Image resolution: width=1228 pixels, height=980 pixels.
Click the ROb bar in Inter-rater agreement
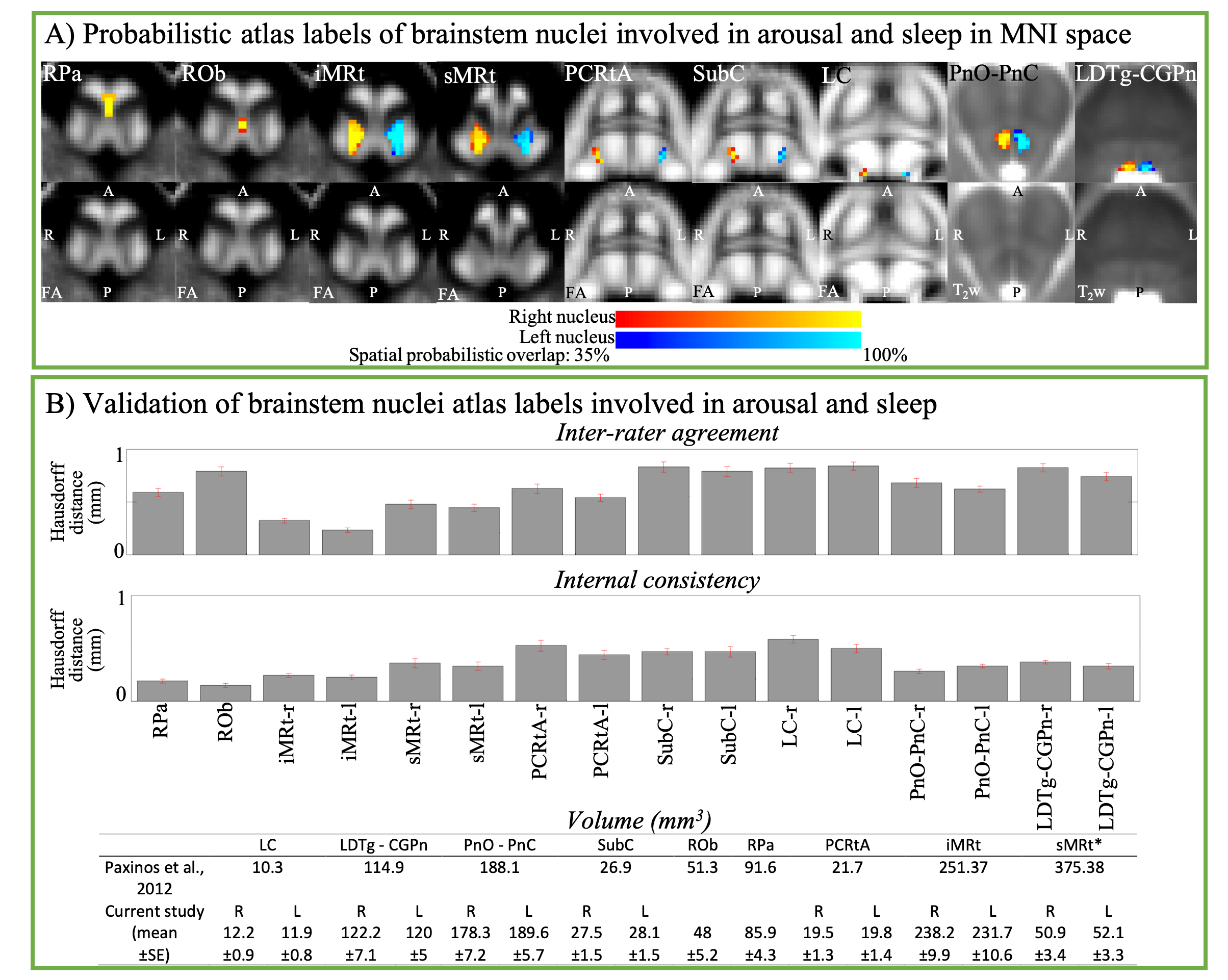point(221,512)
